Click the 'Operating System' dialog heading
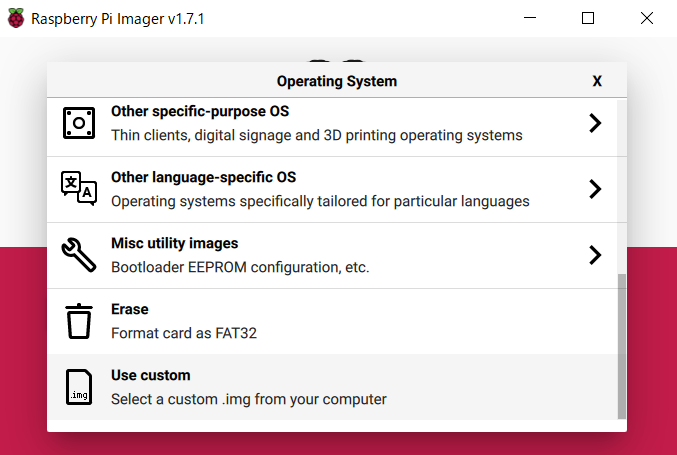The image size is (677, 455). (x=337, y=81)
